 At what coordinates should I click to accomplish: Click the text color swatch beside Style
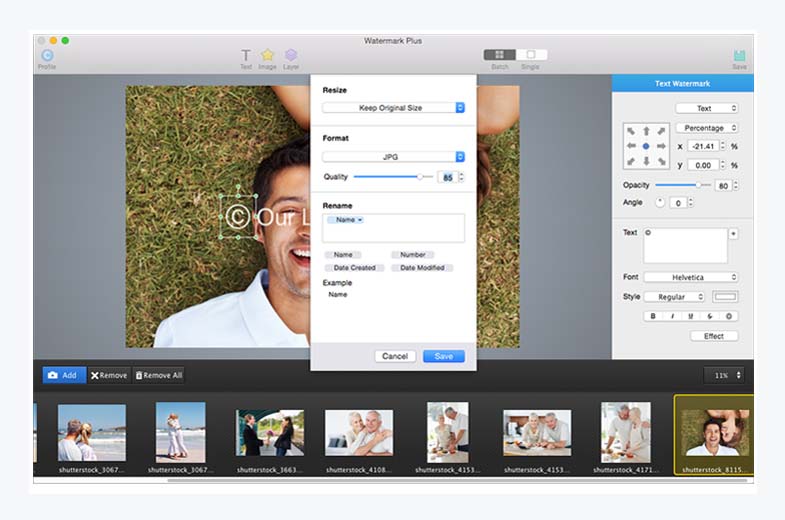[725, 297]
